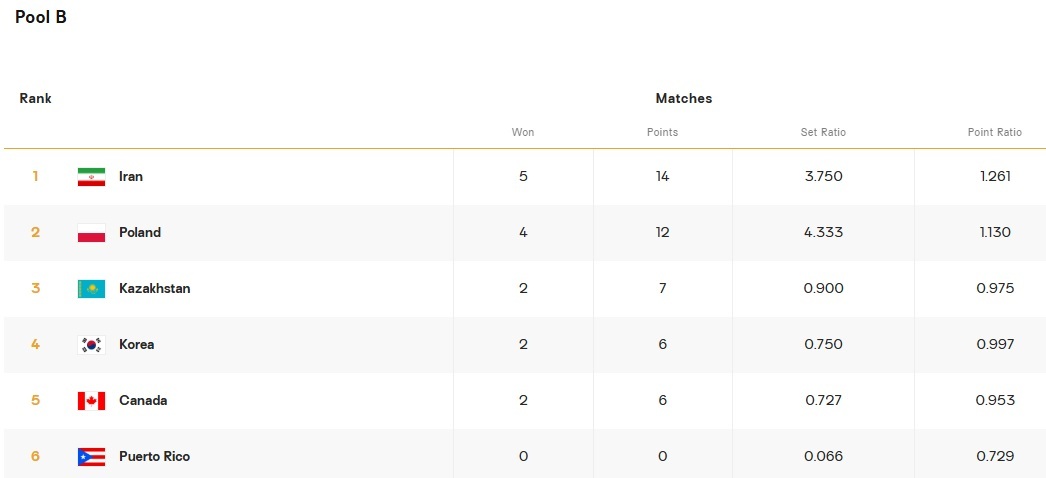Click the Rank column header
This screenshot has width=1046, height=478.
[36, 99]
